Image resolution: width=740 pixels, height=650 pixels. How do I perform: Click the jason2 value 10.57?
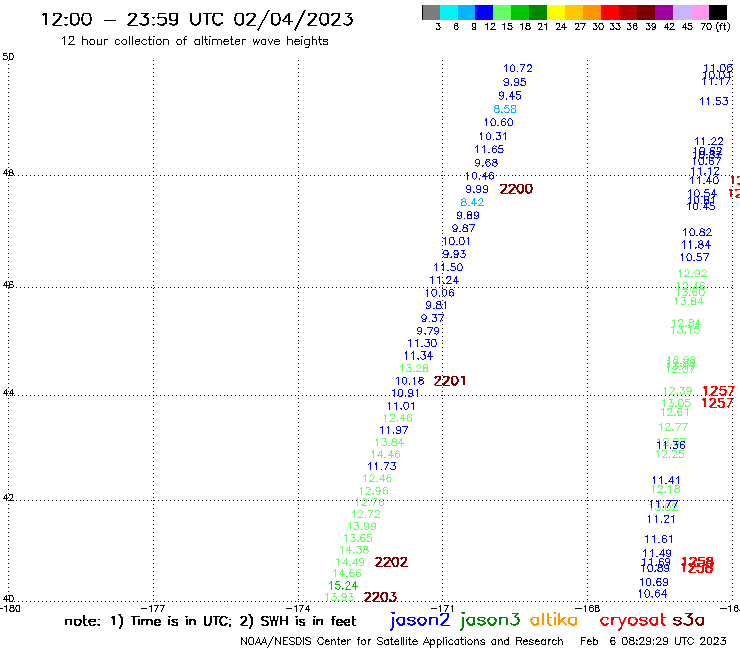[x=694, y=257]
